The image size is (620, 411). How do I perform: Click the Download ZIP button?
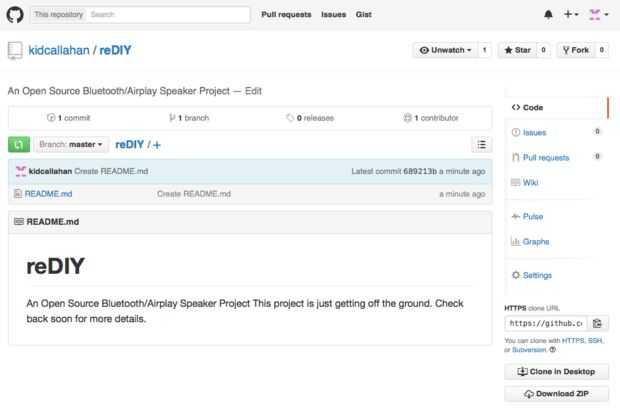click(x=556, y=394)
